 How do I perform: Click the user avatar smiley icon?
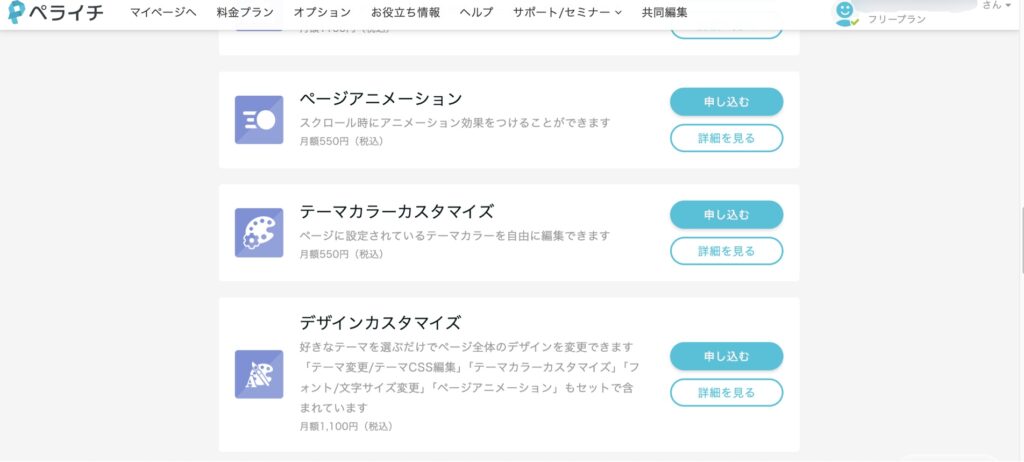[x=845, y=13]
